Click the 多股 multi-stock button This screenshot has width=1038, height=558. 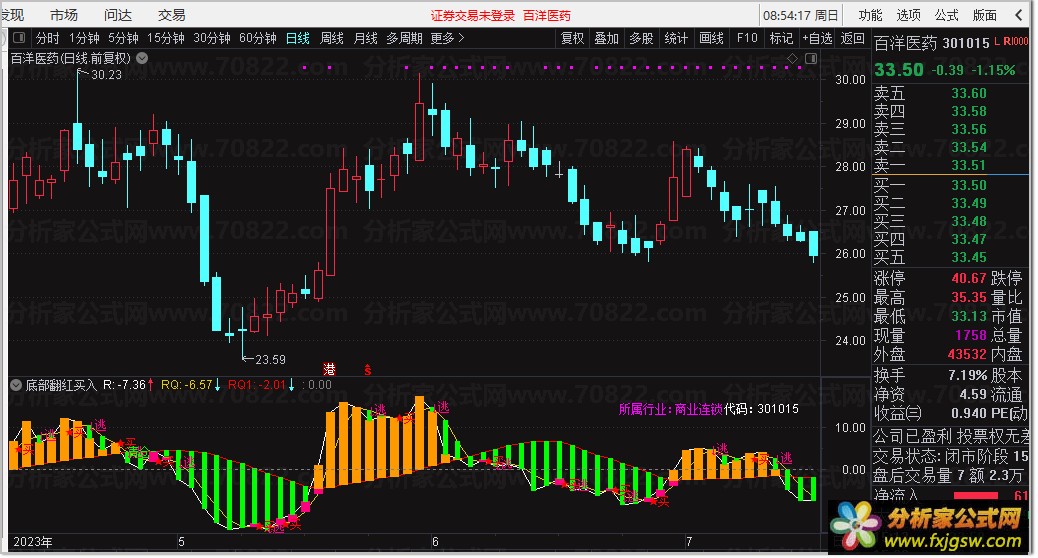[641, 38]
